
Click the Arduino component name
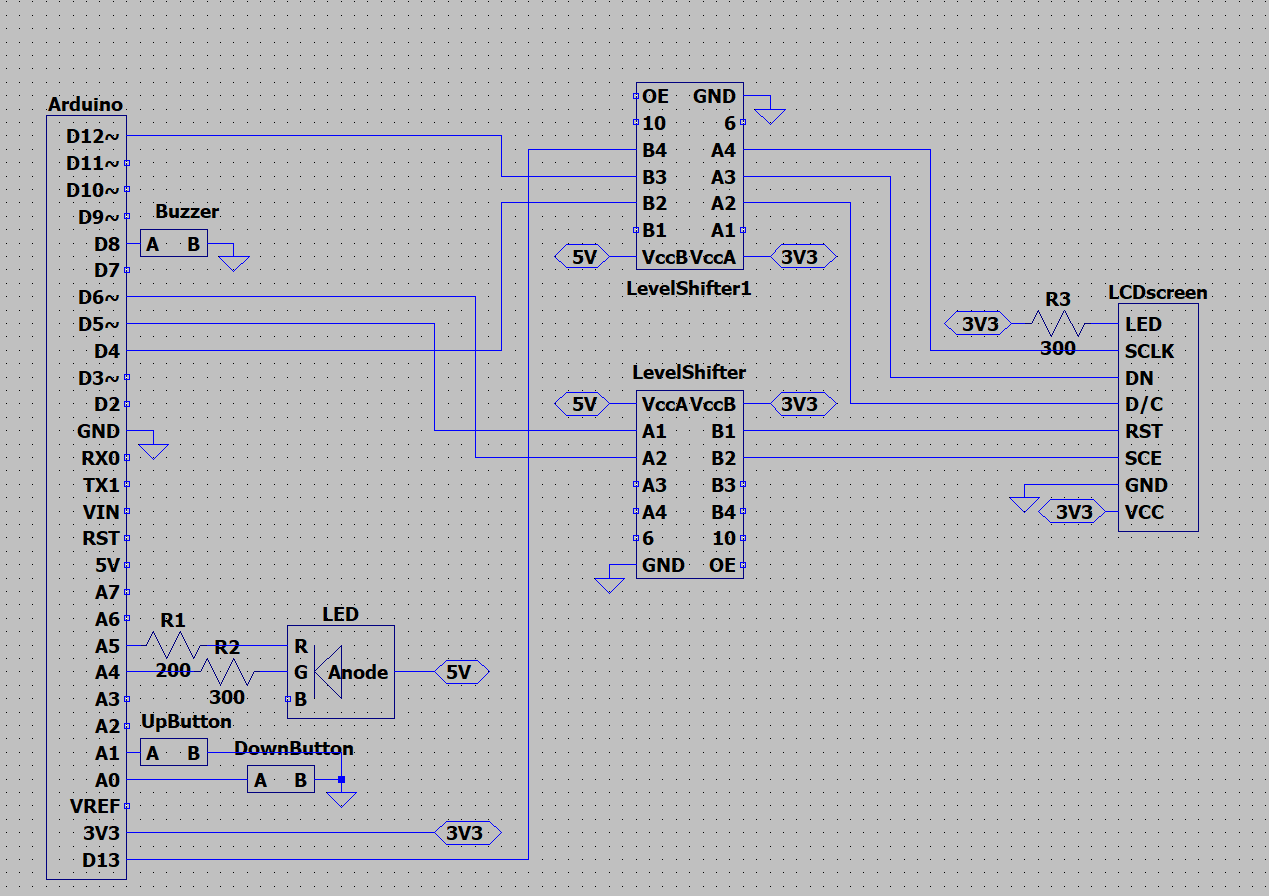click(85, 104)
